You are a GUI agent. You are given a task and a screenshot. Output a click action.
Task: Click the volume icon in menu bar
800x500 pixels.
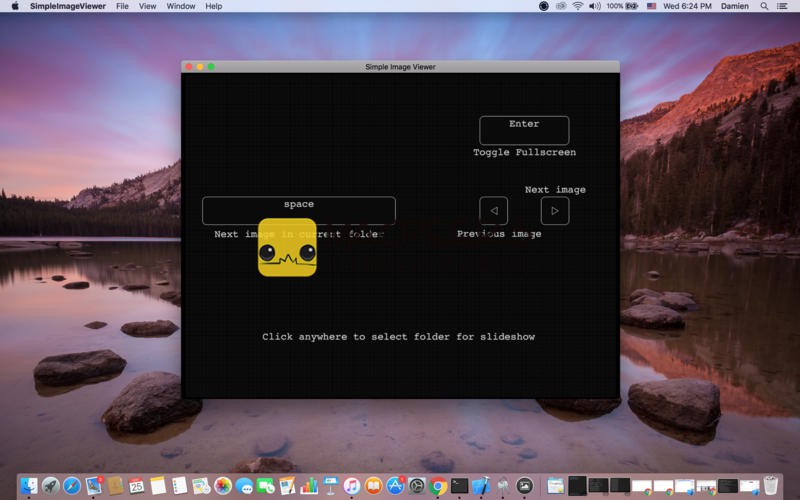[595, 6]
